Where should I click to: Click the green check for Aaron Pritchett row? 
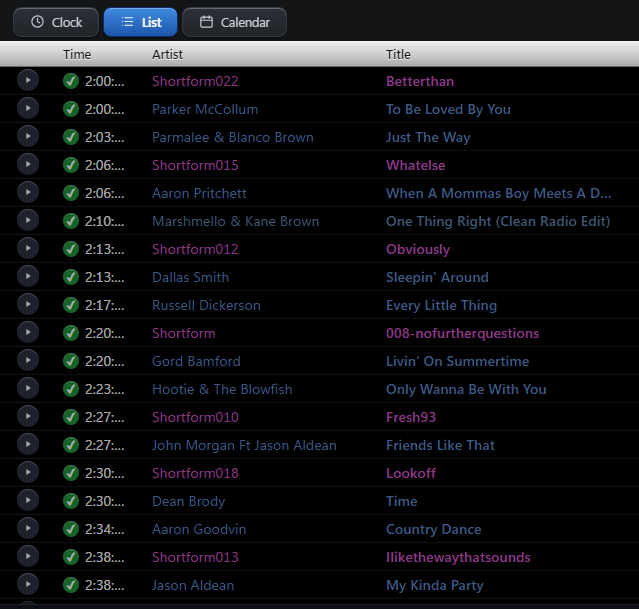71,193
